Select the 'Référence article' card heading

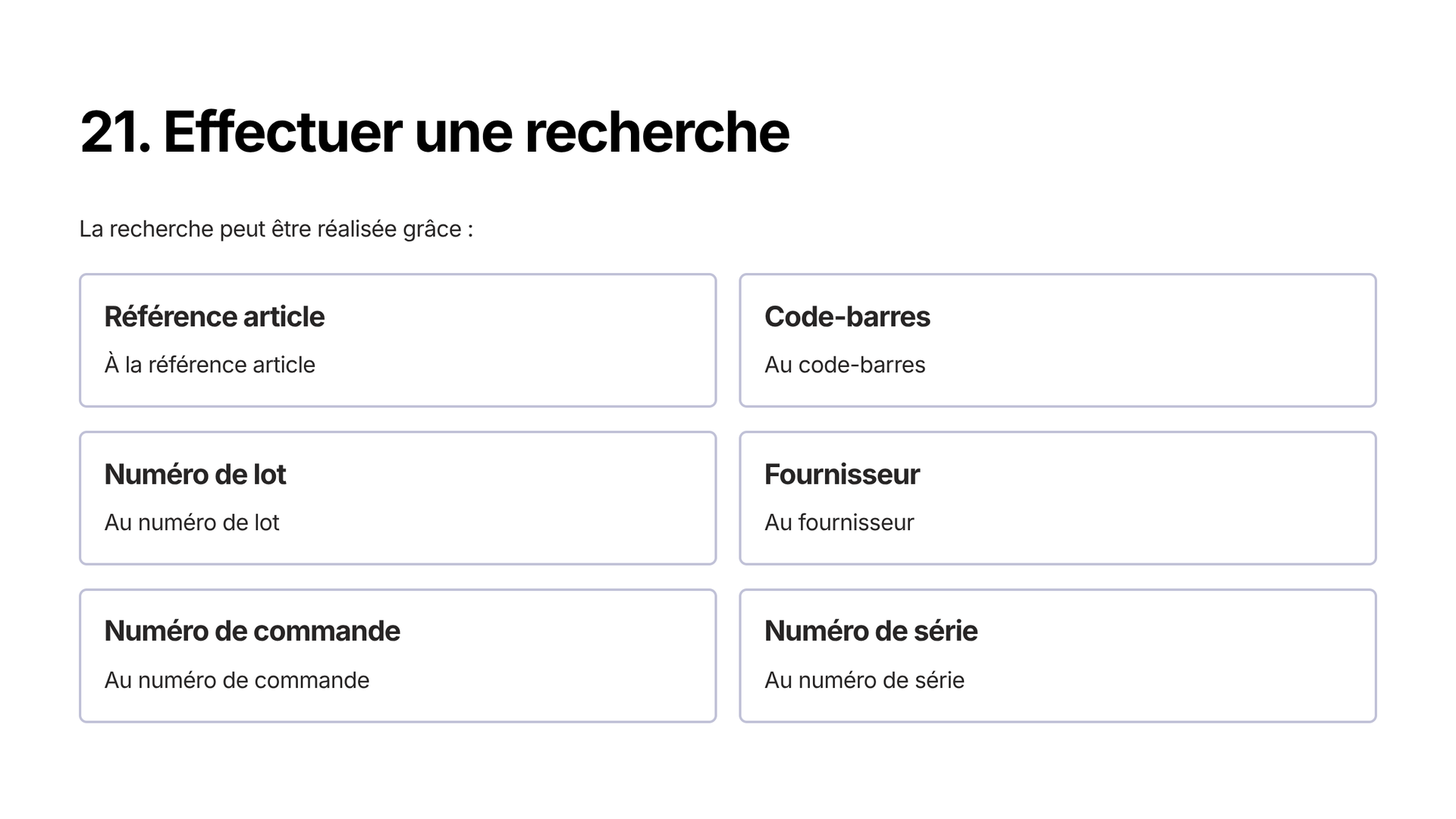(215, 316)
